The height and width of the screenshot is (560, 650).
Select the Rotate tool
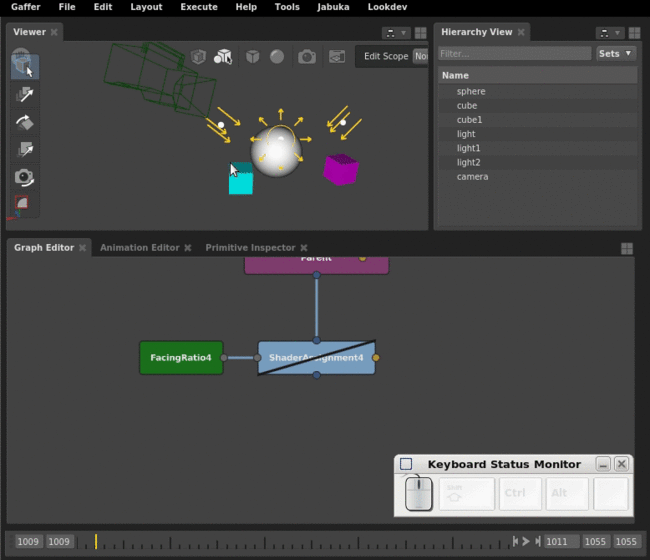tap(24, 122)
